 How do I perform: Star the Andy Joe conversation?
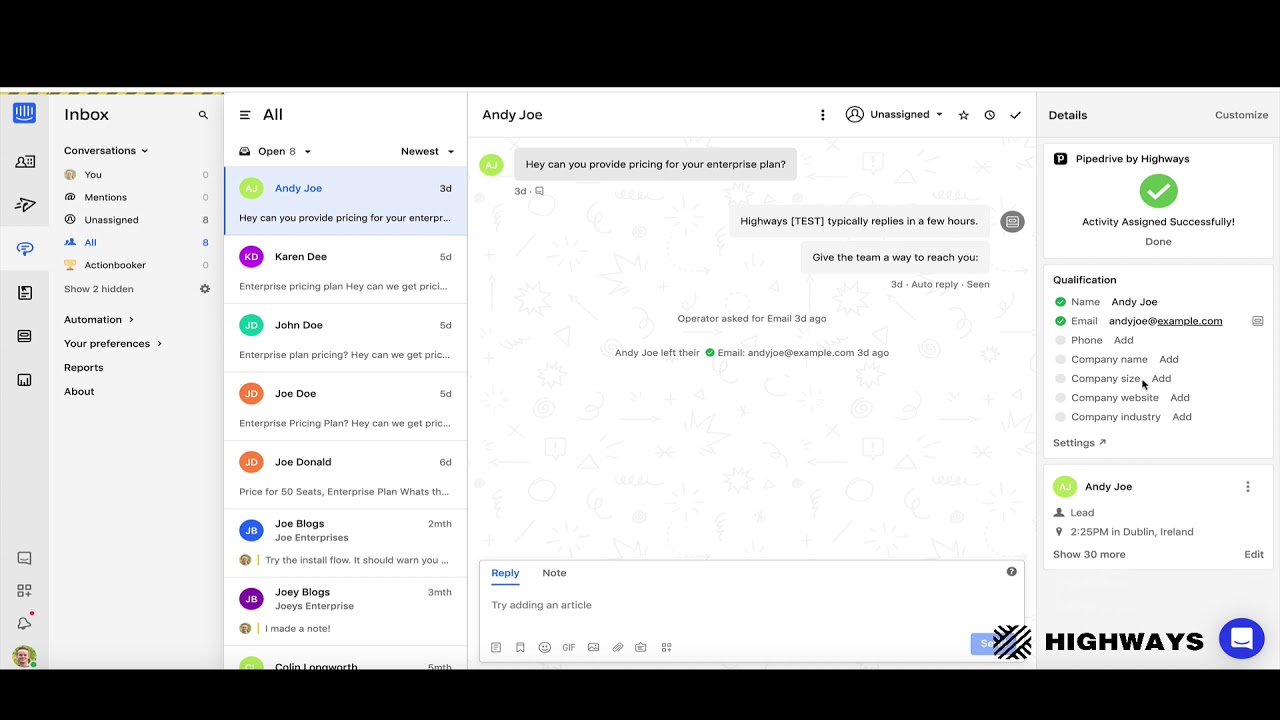(x=964, y=115)
